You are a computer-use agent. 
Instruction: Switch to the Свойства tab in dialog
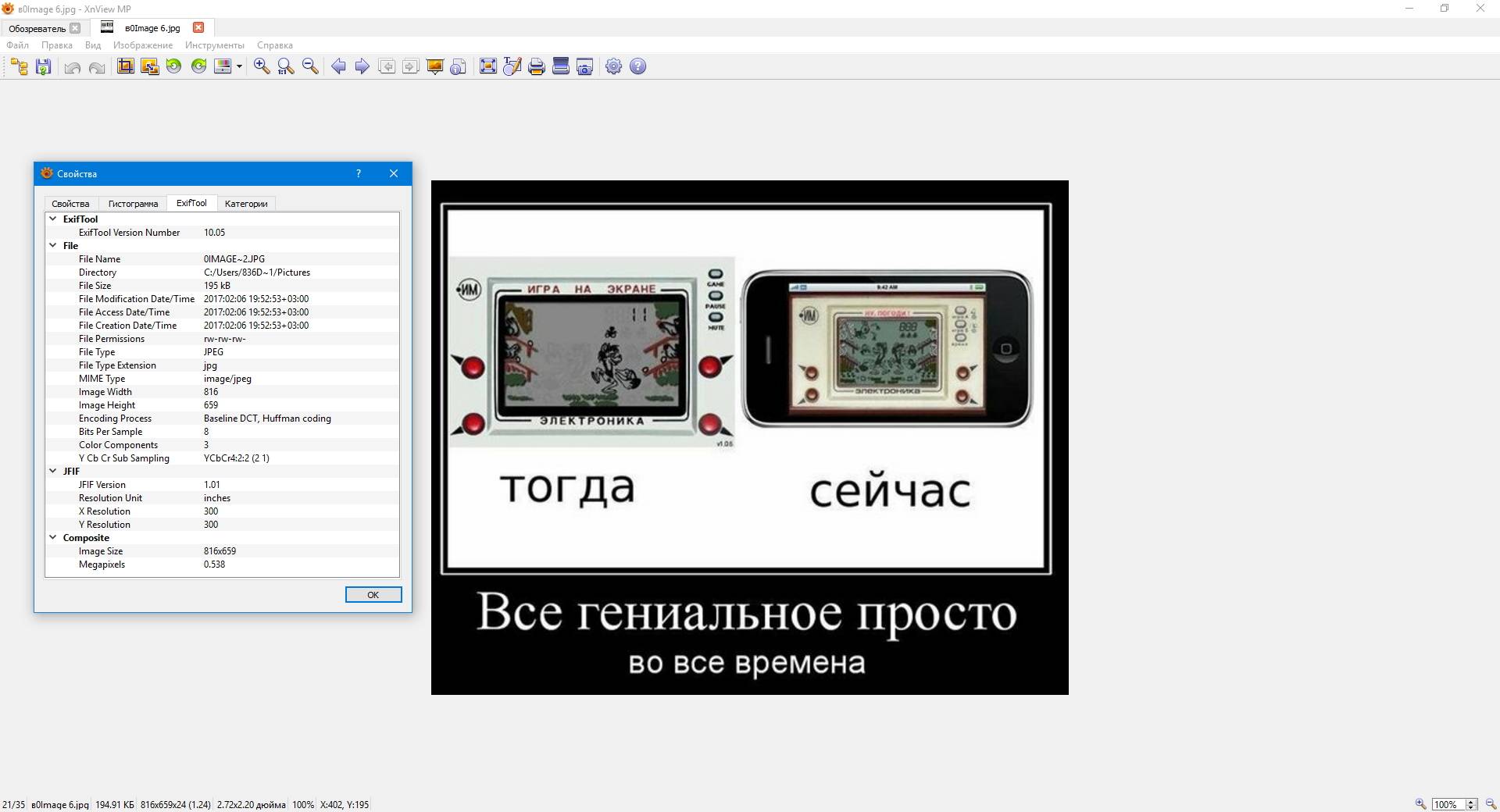[x=70, y=204]
